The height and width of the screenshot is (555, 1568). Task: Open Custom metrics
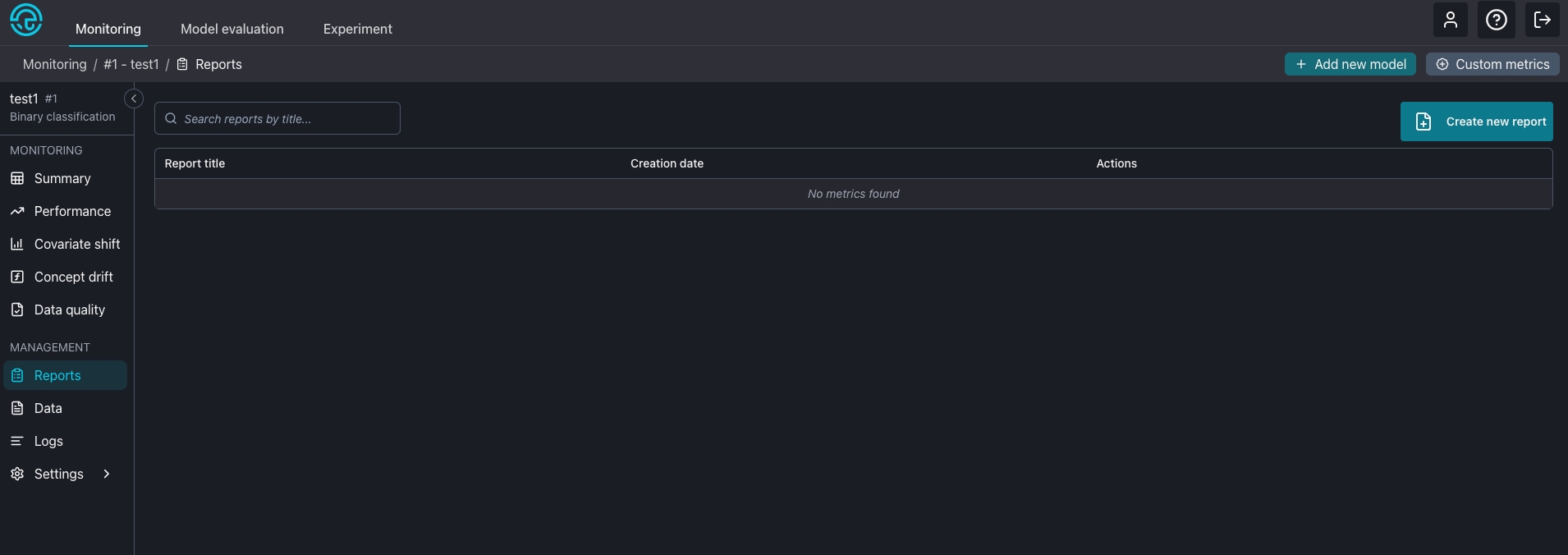[x=1492, y=64]
